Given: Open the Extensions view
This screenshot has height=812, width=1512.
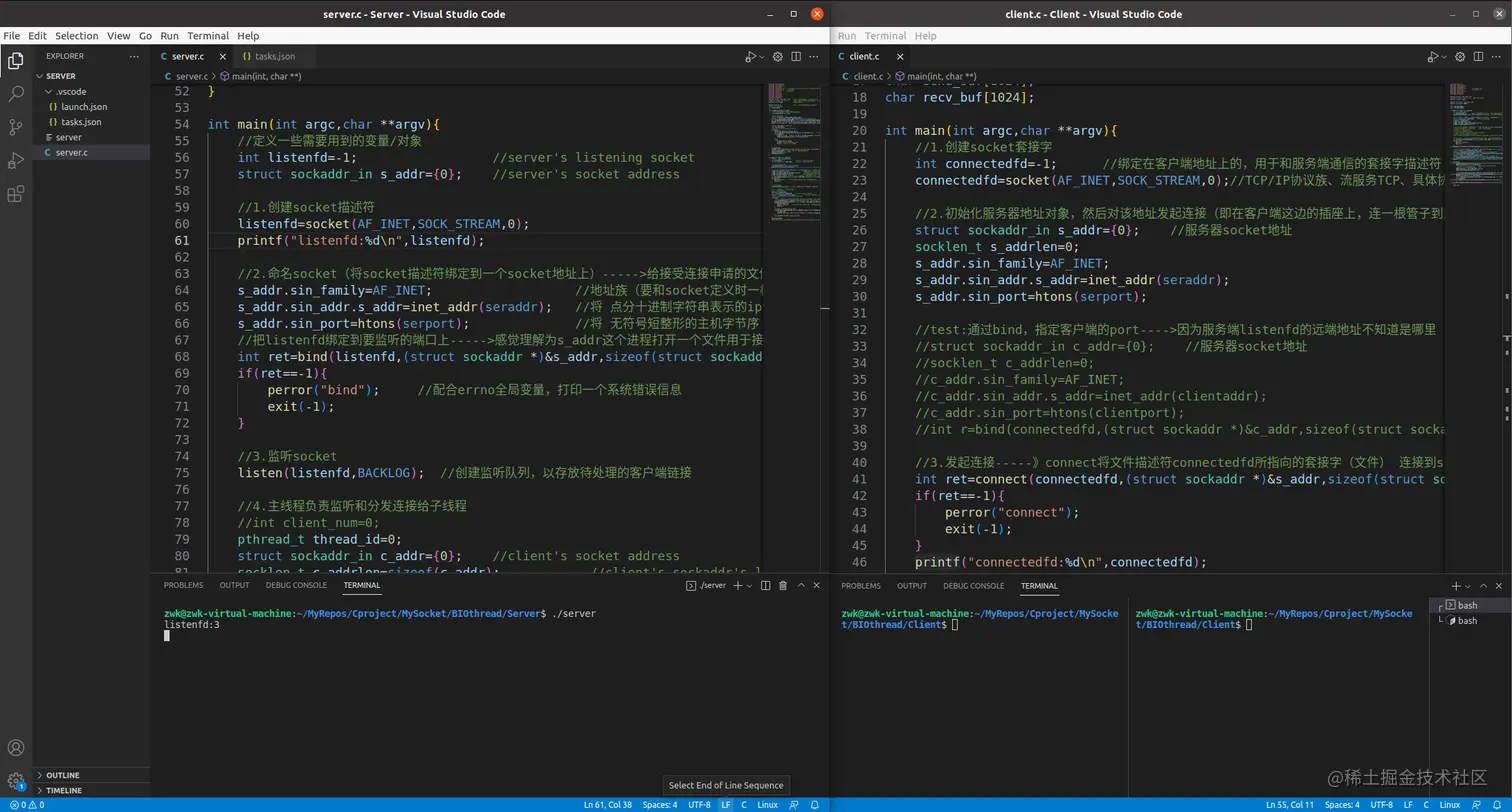Looking at the screenshot, I should coord(16,194).
